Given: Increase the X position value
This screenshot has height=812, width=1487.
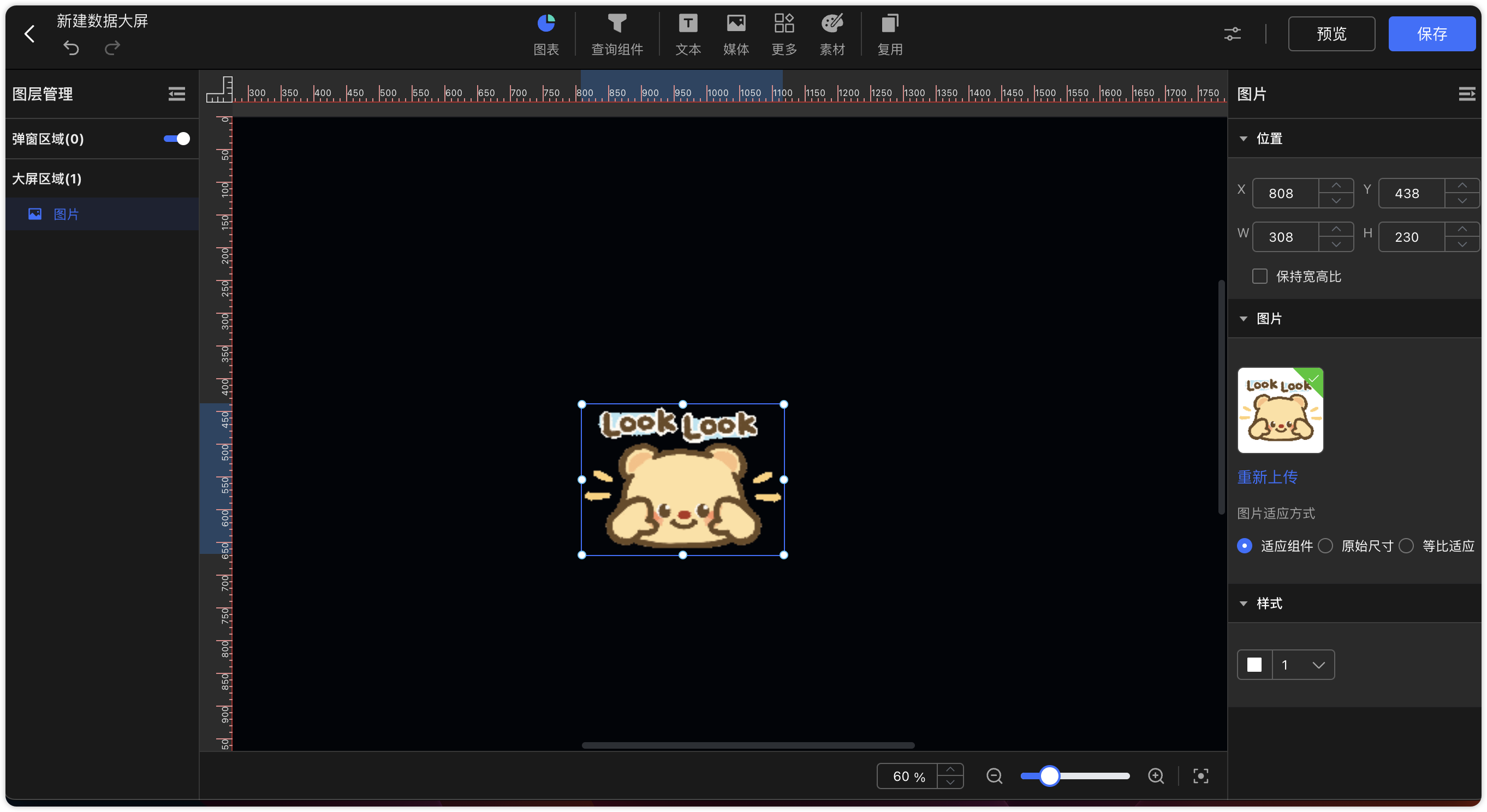Looking at the screenshot, I should 1336,186.
